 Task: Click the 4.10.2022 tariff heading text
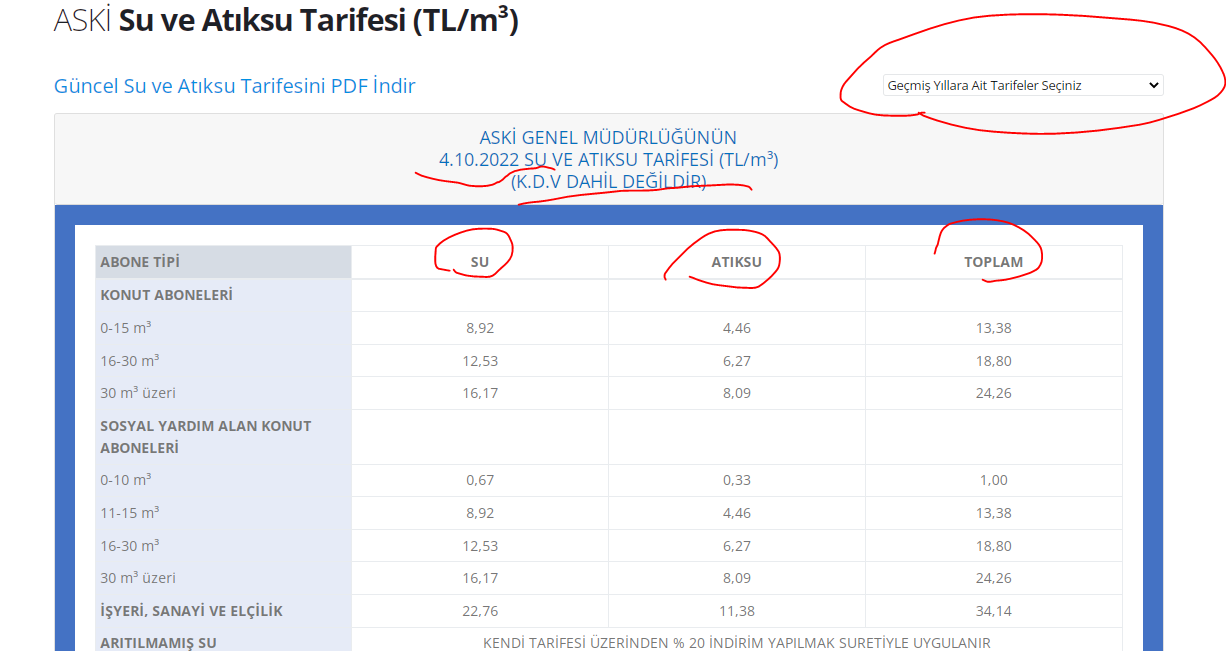tap(608, 160)
